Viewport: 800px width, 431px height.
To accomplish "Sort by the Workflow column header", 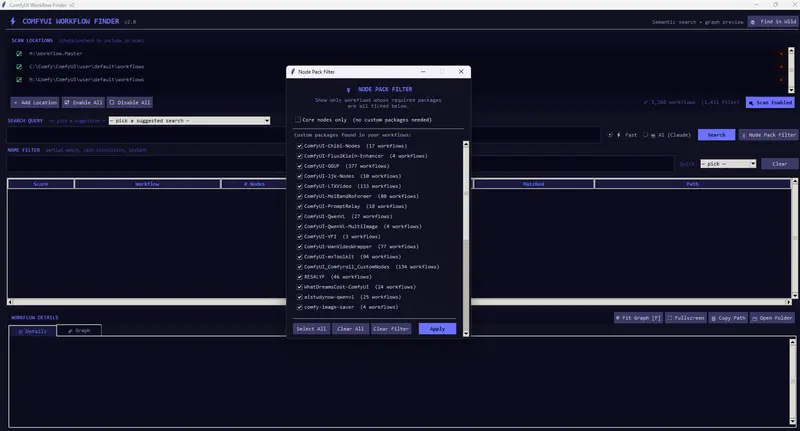I will click(x=147, y=184).
